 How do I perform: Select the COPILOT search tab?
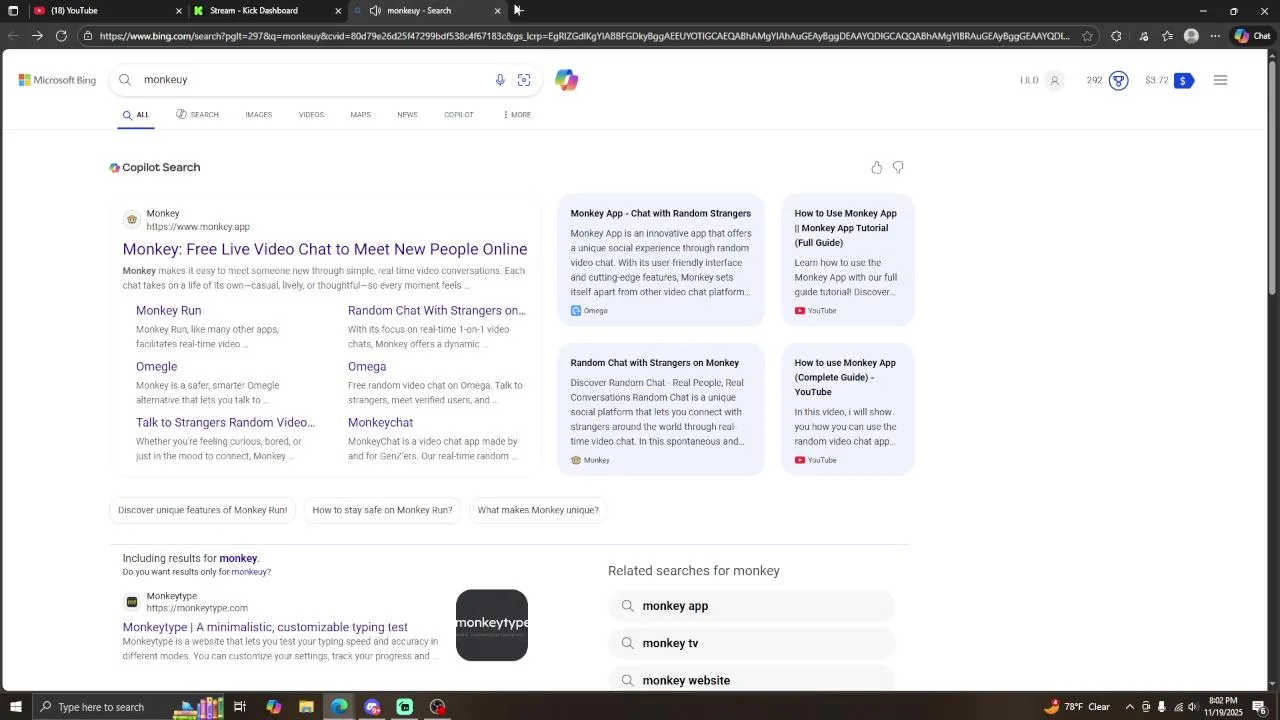pos(459,115)
